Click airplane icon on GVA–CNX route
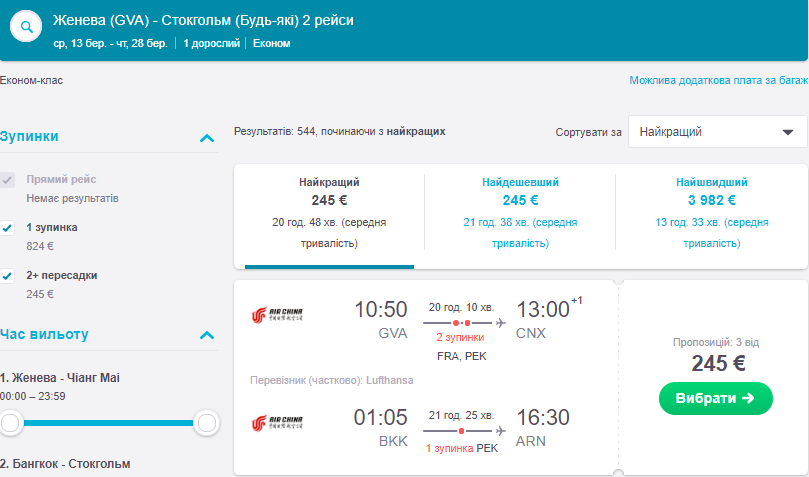 (x=500, y=323)
